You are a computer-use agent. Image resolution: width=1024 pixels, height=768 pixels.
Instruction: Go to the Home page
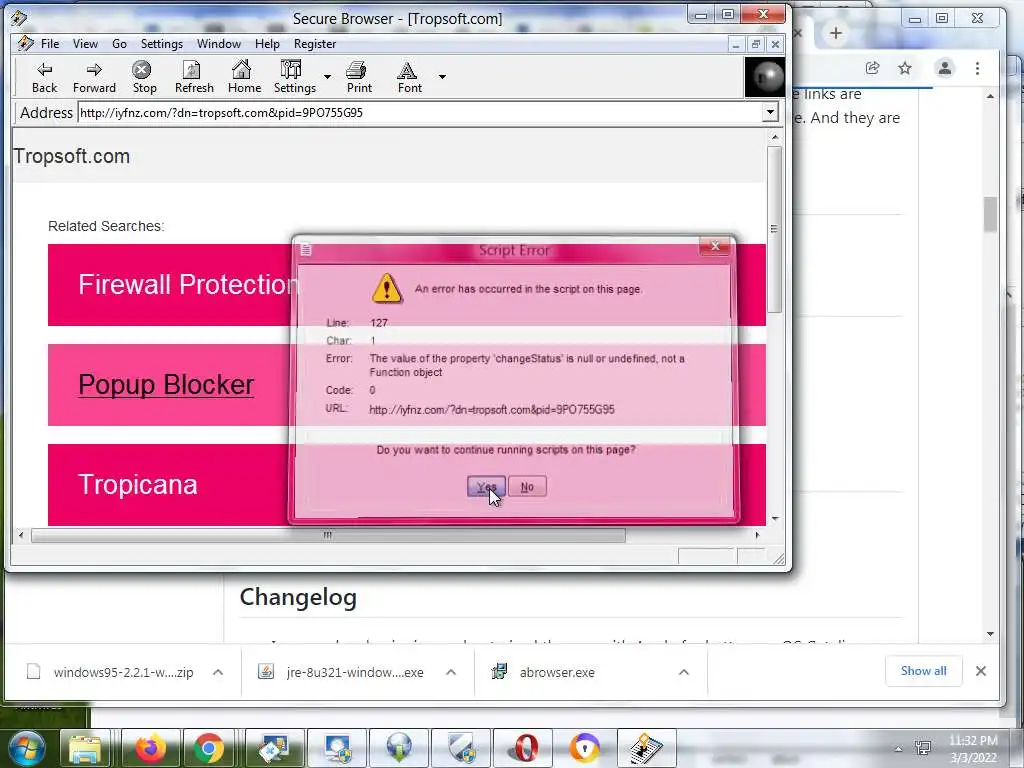(x=244, y=77)
